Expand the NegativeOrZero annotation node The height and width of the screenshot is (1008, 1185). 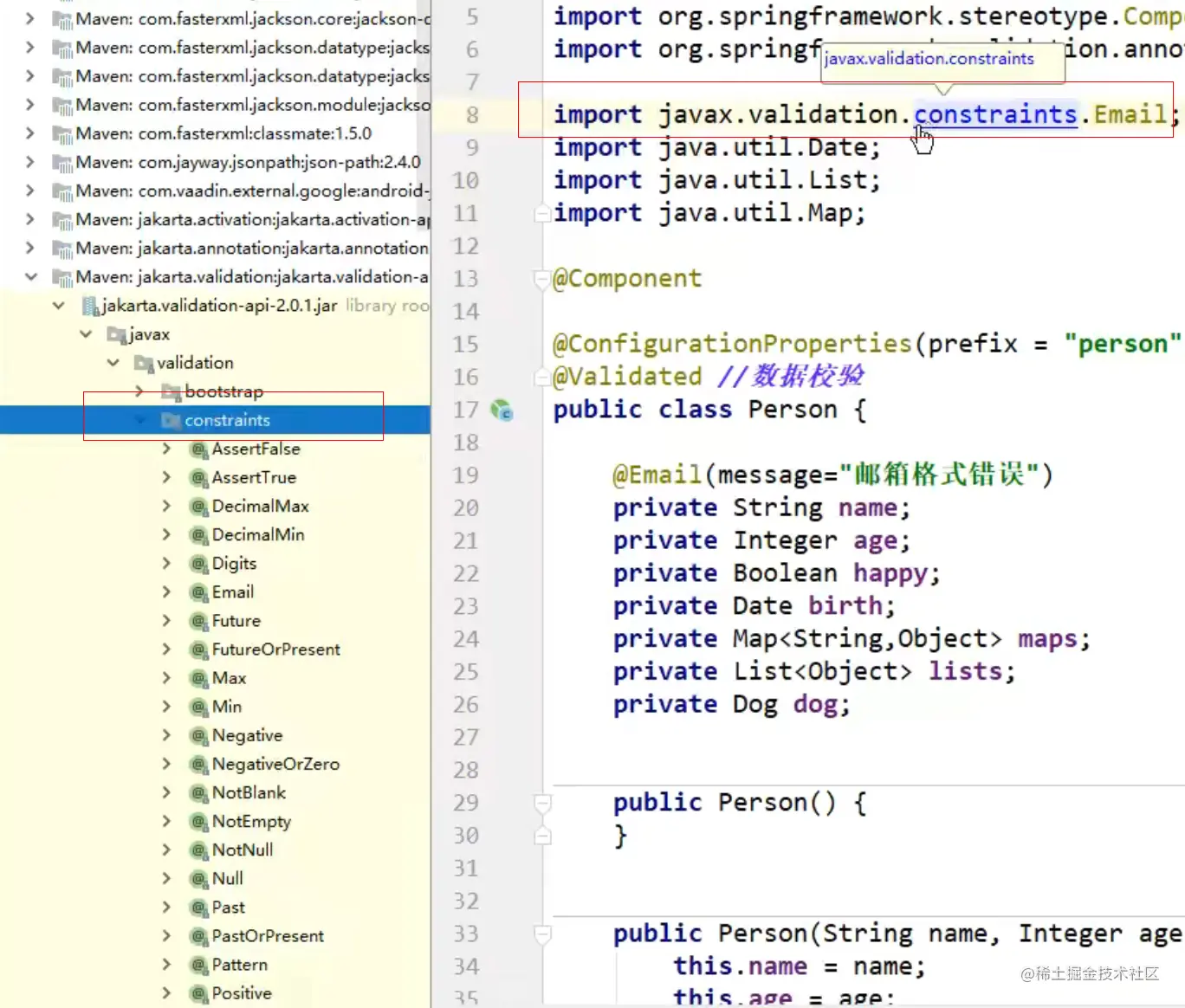167,764
